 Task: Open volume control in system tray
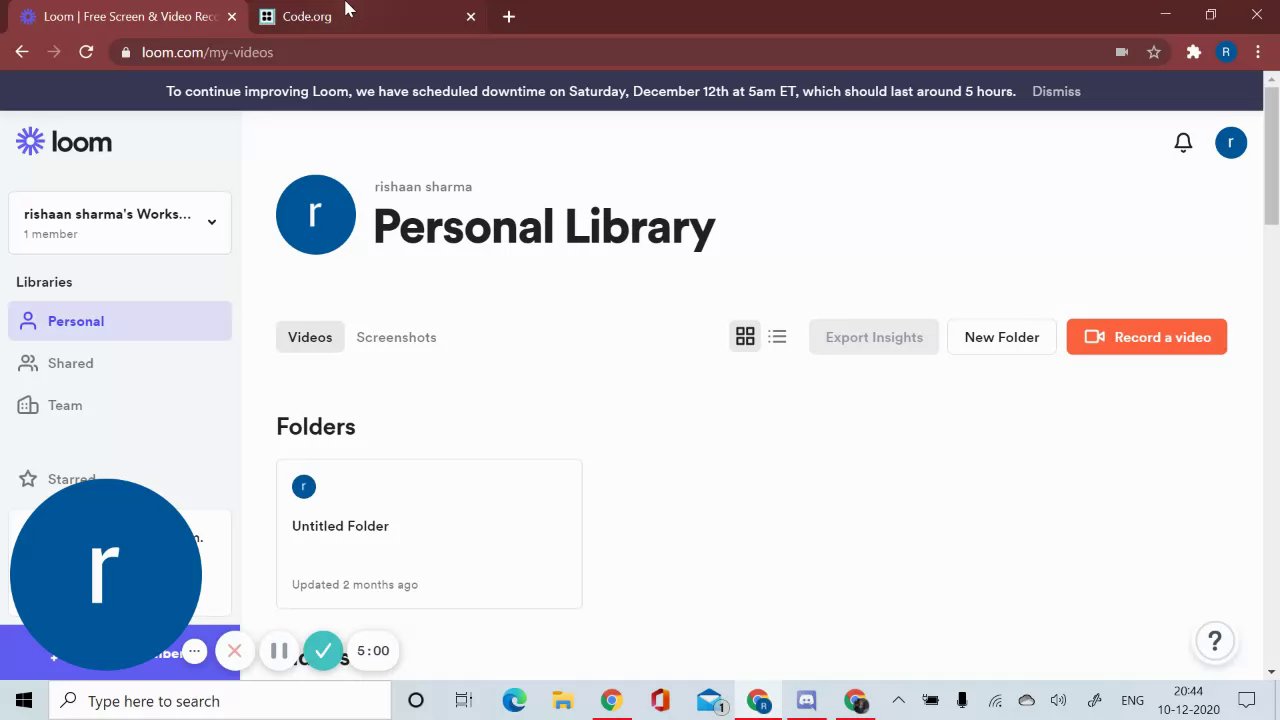1059,701
